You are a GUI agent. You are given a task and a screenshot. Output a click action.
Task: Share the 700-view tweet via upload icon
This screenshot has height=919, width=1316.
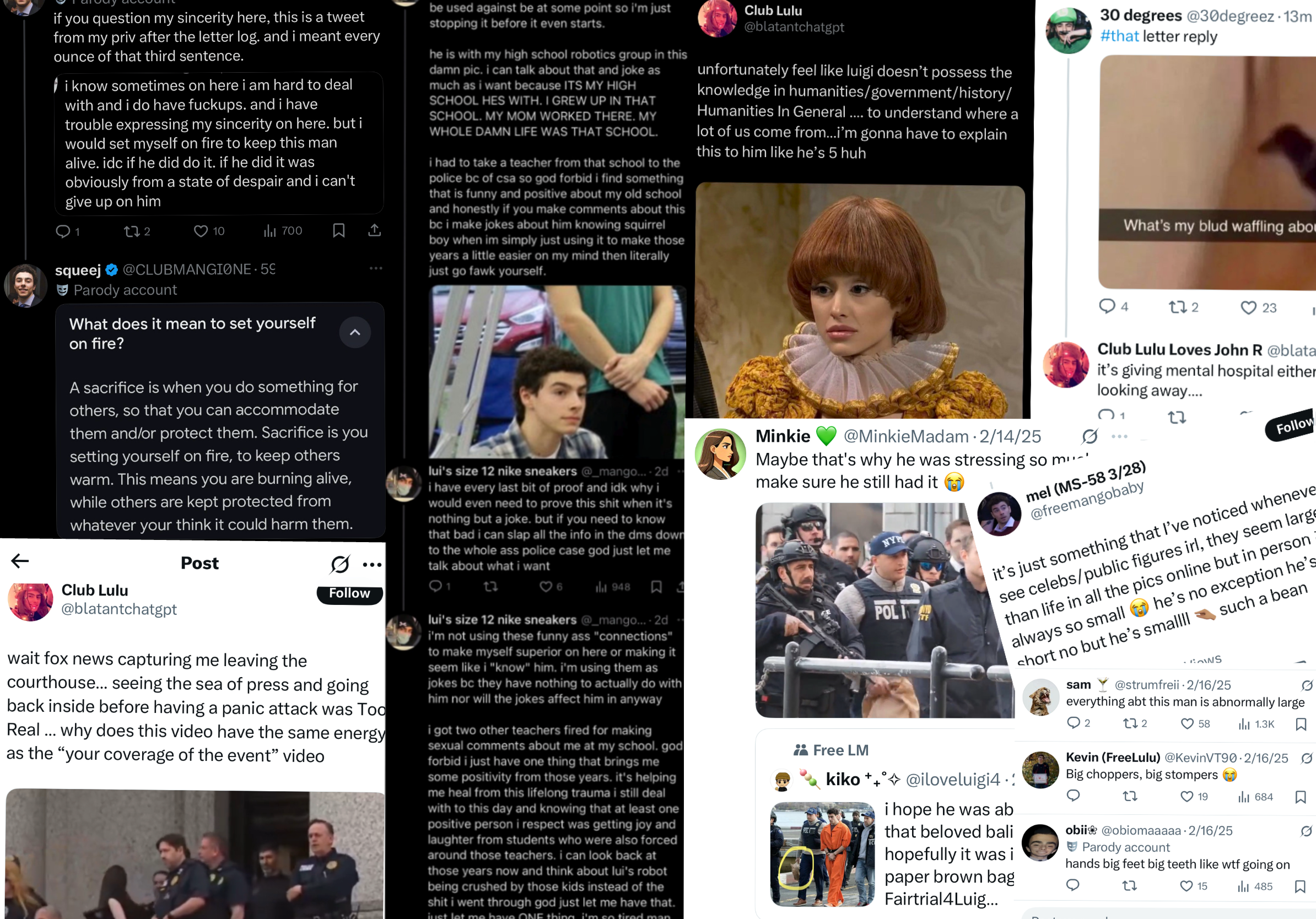[374, 230]
